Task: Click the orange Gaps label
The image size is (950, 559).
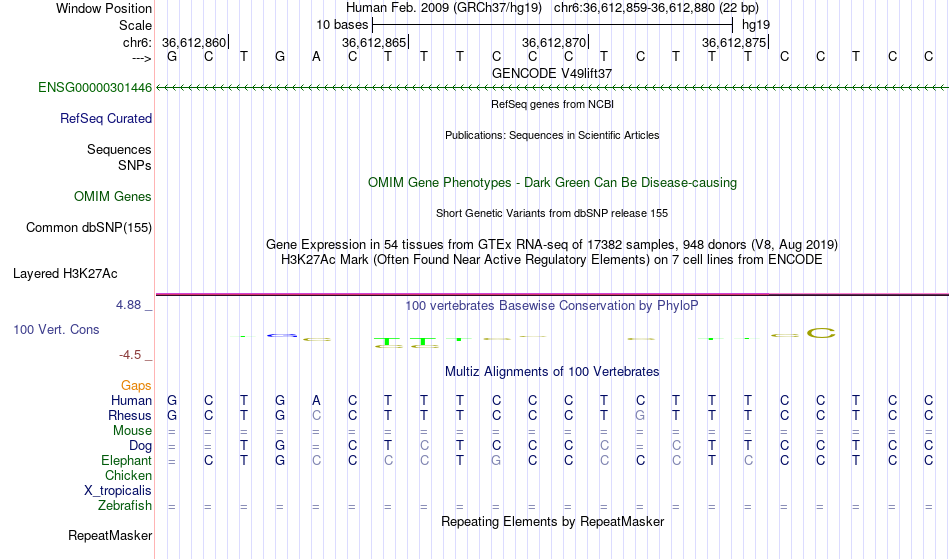Action: click(136, 386)
